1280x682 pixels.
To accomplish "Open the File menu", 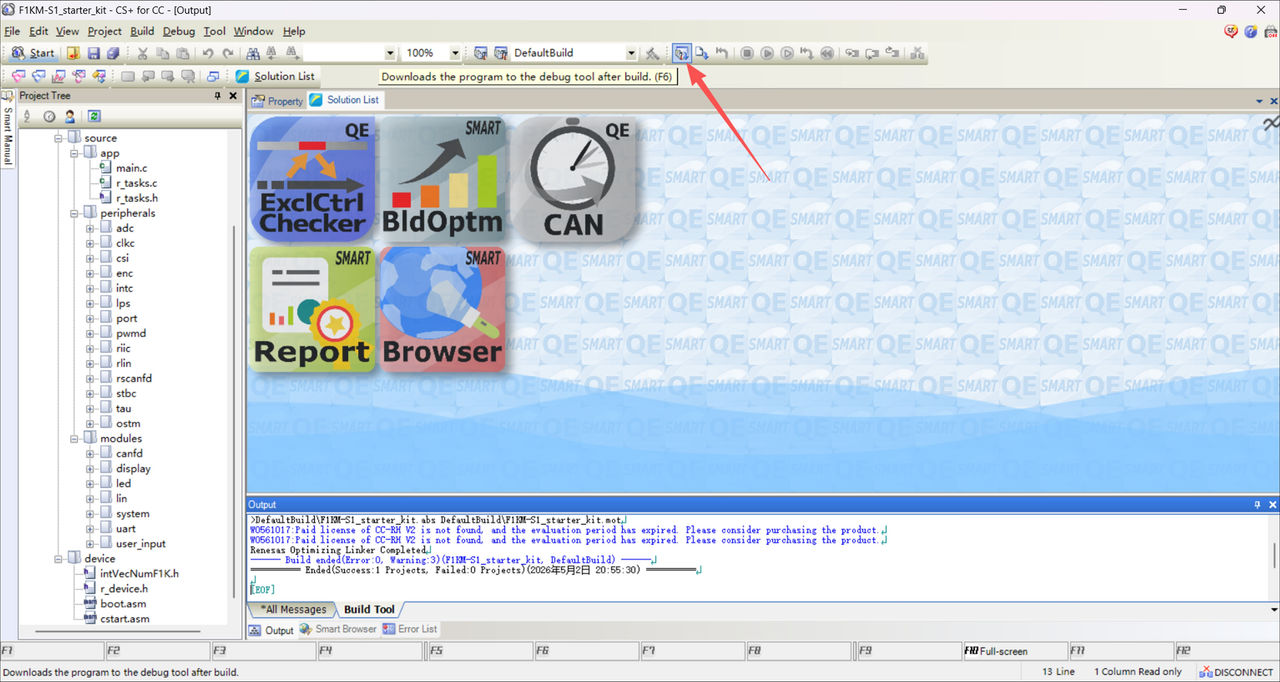I will (x=12, y=31).
